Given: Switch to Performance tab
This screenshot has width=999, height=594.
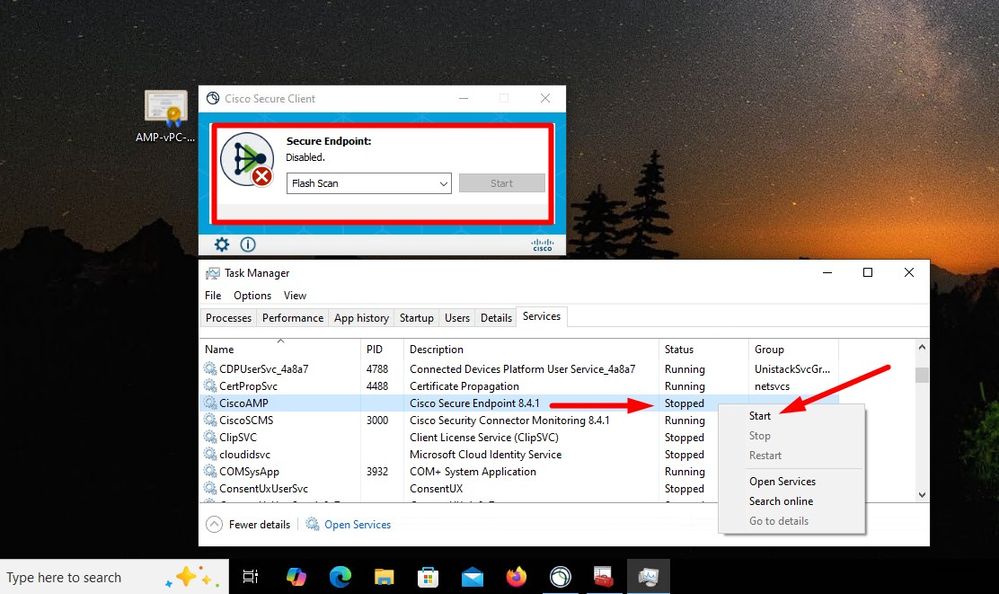Looking at the screenshot, I should tap(292, 318).
